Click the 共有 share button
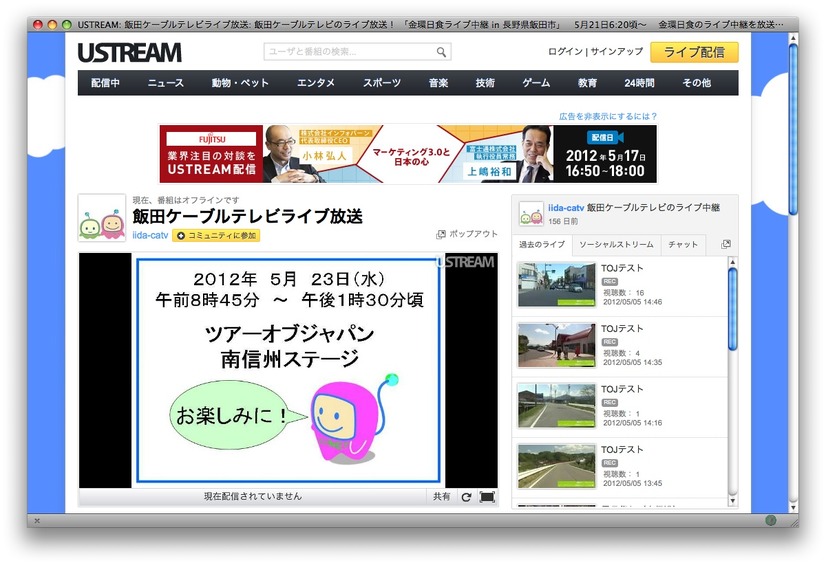Screen dimensions: 826x565 (441, 497)
